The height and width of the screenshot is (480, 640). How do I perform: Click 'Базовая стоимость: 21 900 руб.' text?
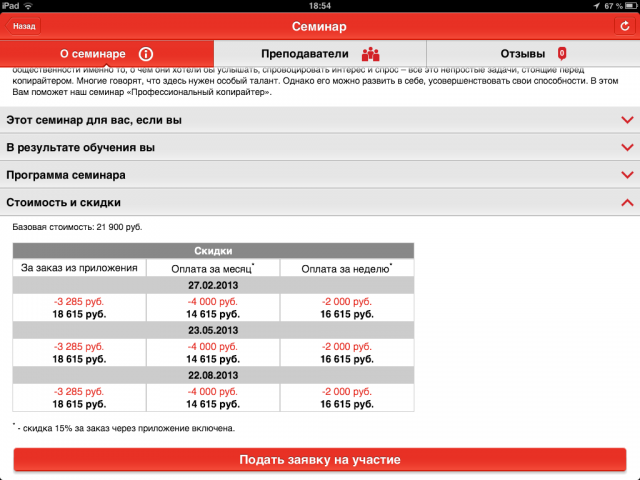(77, 227)
